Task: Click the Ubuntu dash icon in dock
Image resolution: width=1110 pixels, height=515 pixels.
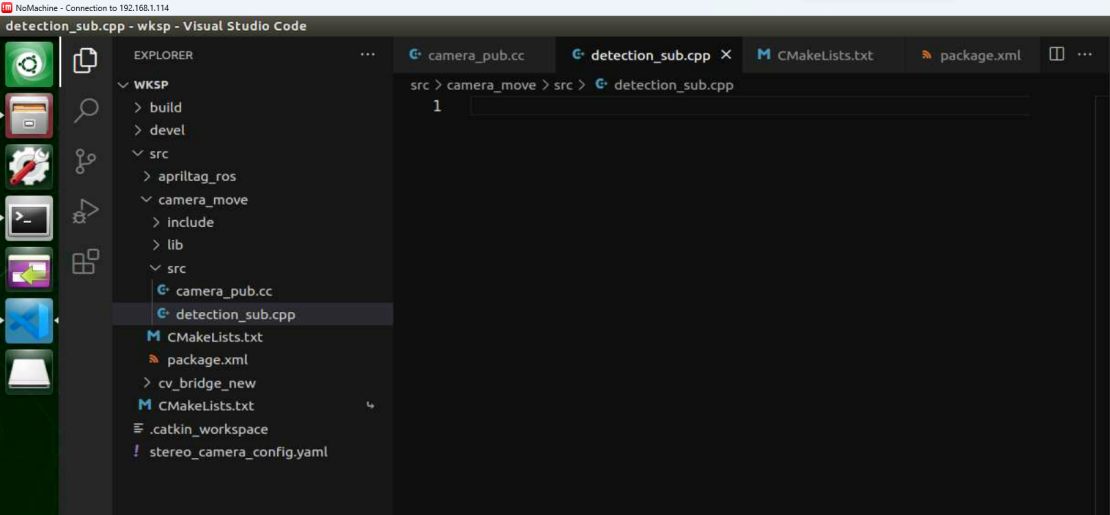Action: [x=30, y=64]
